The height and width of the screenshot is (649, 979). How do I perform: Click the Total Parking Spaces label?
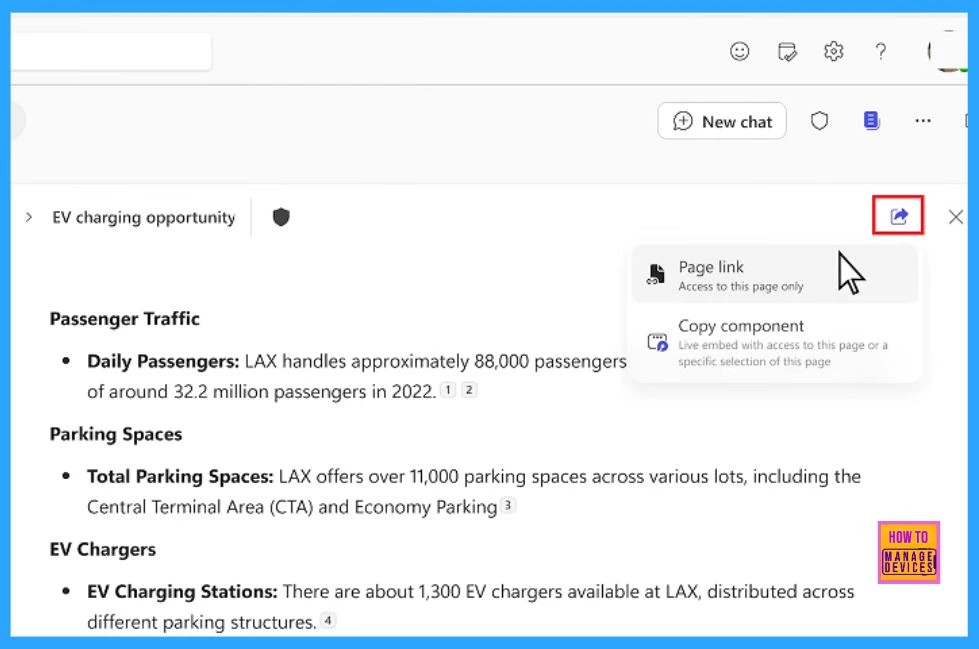[x=180, y=477]
